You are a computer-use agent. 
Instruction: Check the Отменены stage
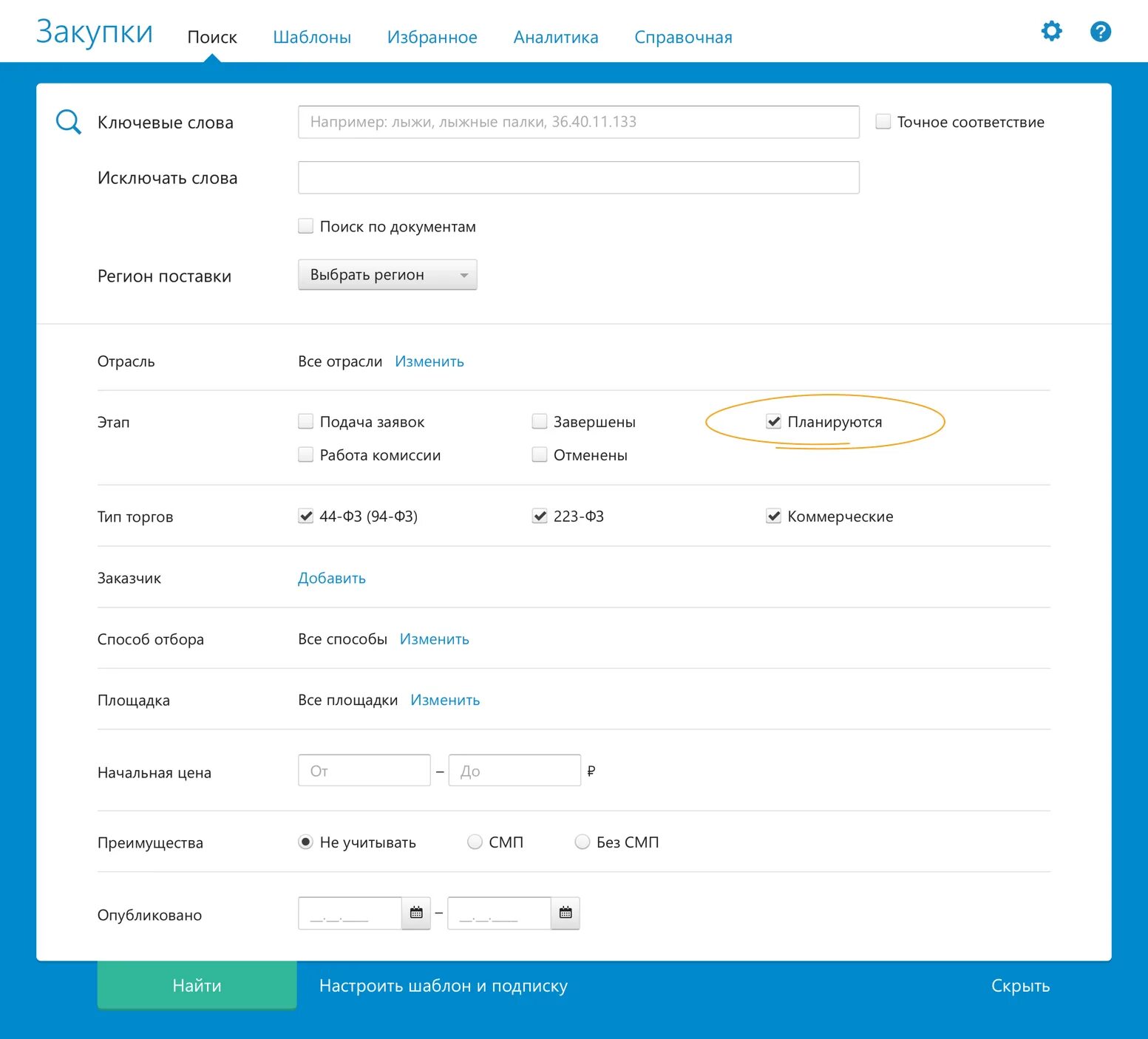[540, 454]
